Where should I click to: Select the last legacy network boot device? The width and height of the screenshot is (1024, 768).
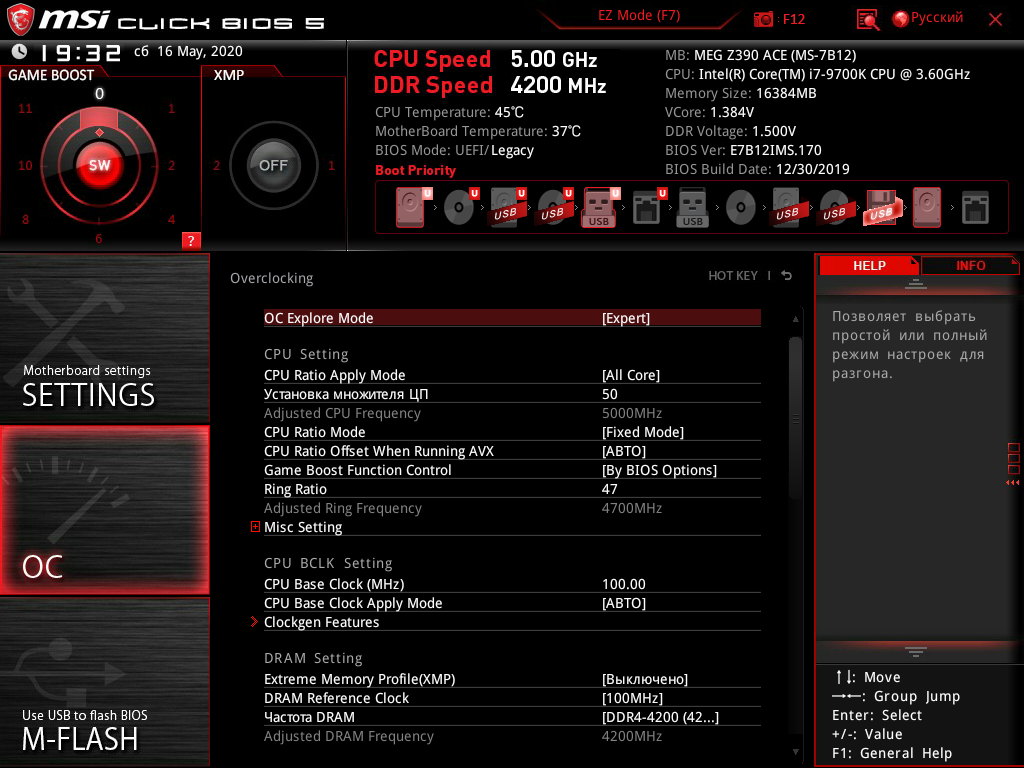coord(975,208)
